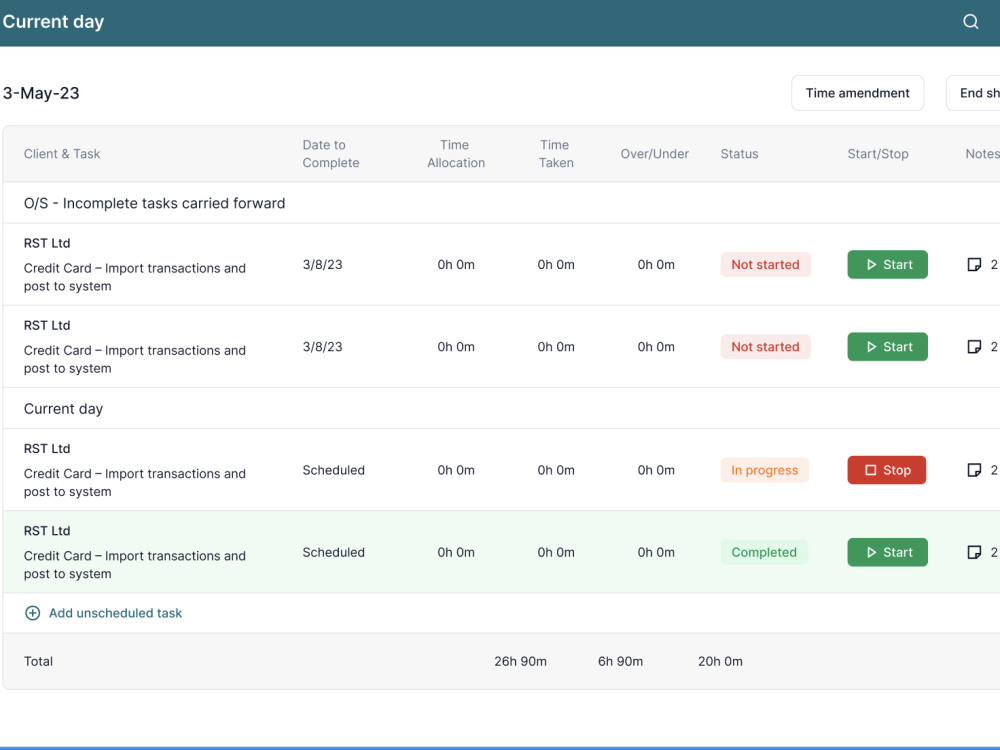The width and height of the screenshot is (1000, 750).
Task: Start the Completed task again
Action: coord(887,552)
